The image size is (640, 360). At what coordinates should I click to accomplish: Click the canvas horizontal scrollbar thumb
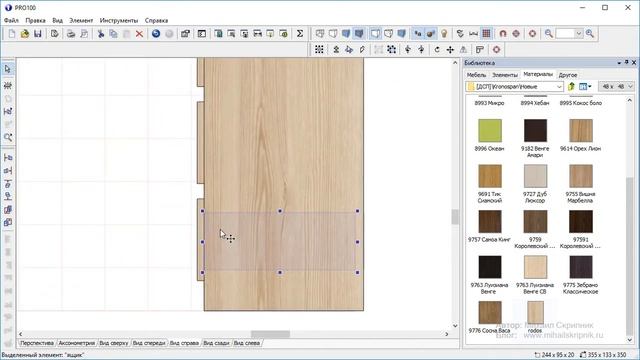coord(270,334)
